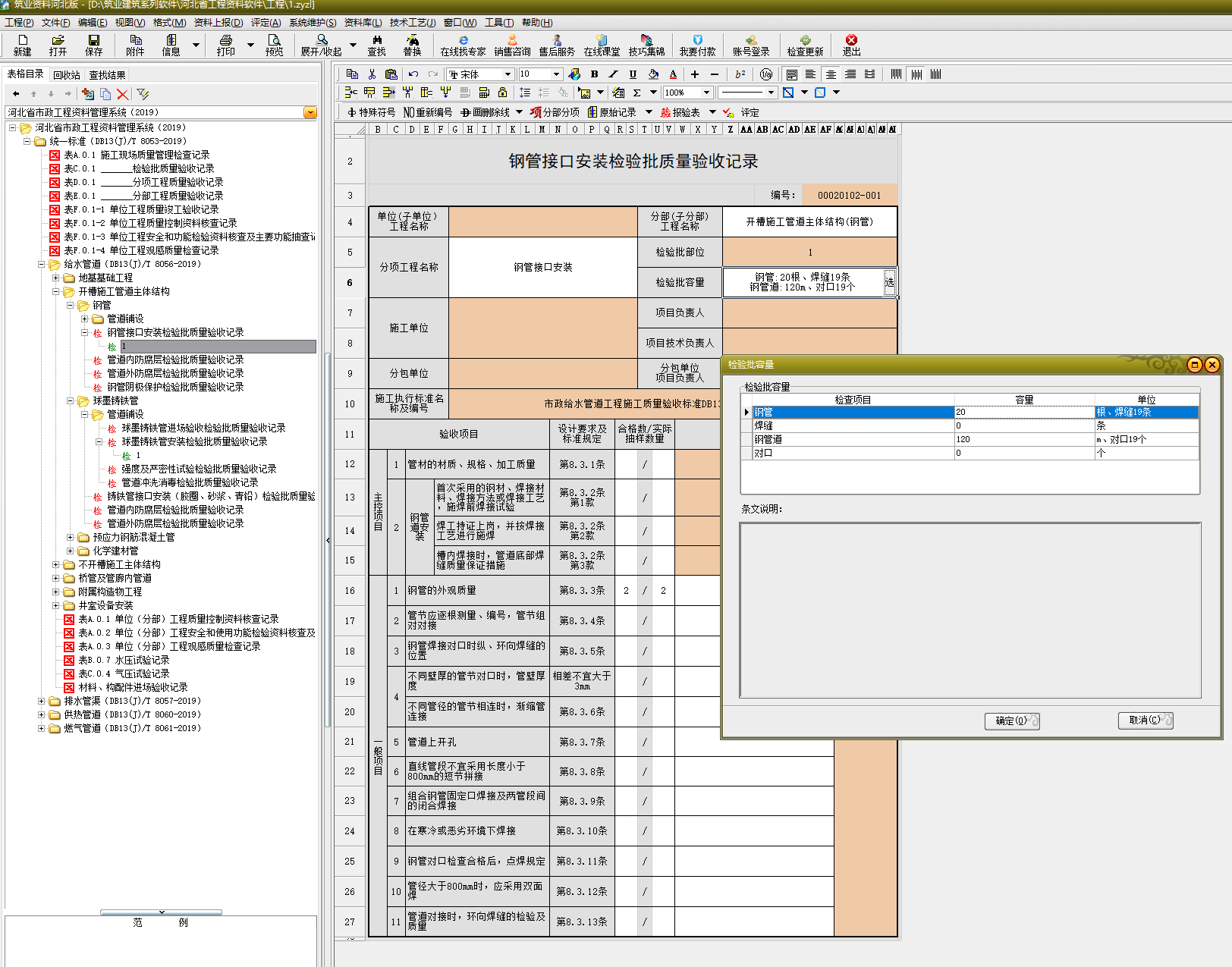Open 预览 print preview
This screenshot has width=1232, height=967.
[274, 45]
